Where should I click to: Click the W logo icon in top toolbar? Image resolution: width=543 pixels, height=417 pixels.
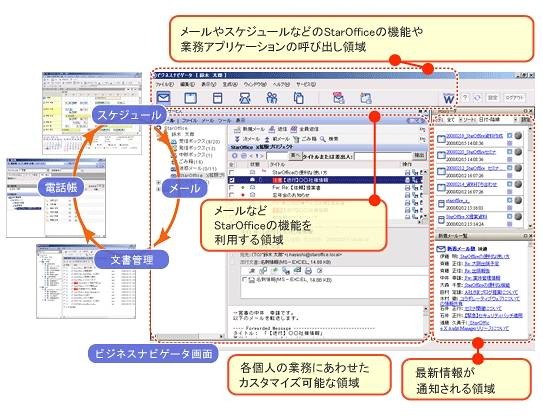448,99
